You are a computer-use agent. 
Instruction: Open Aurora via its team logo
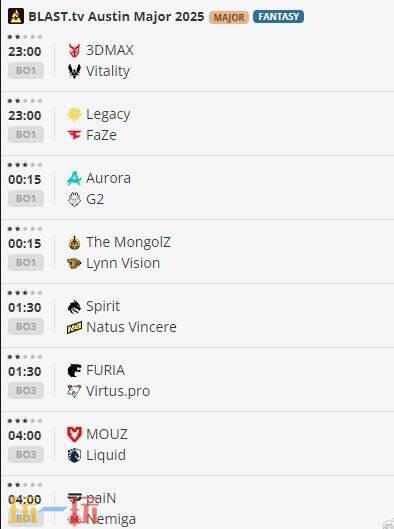74,178
